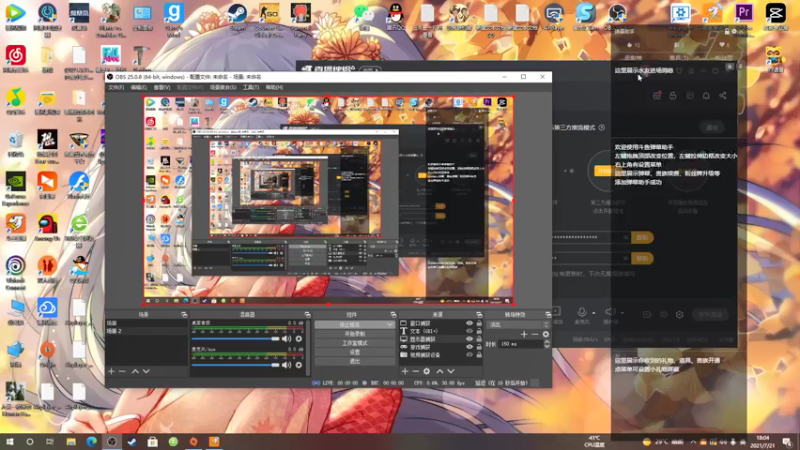
Task: Expand the arrow on 停止推流 button
Action: [390, 324]
